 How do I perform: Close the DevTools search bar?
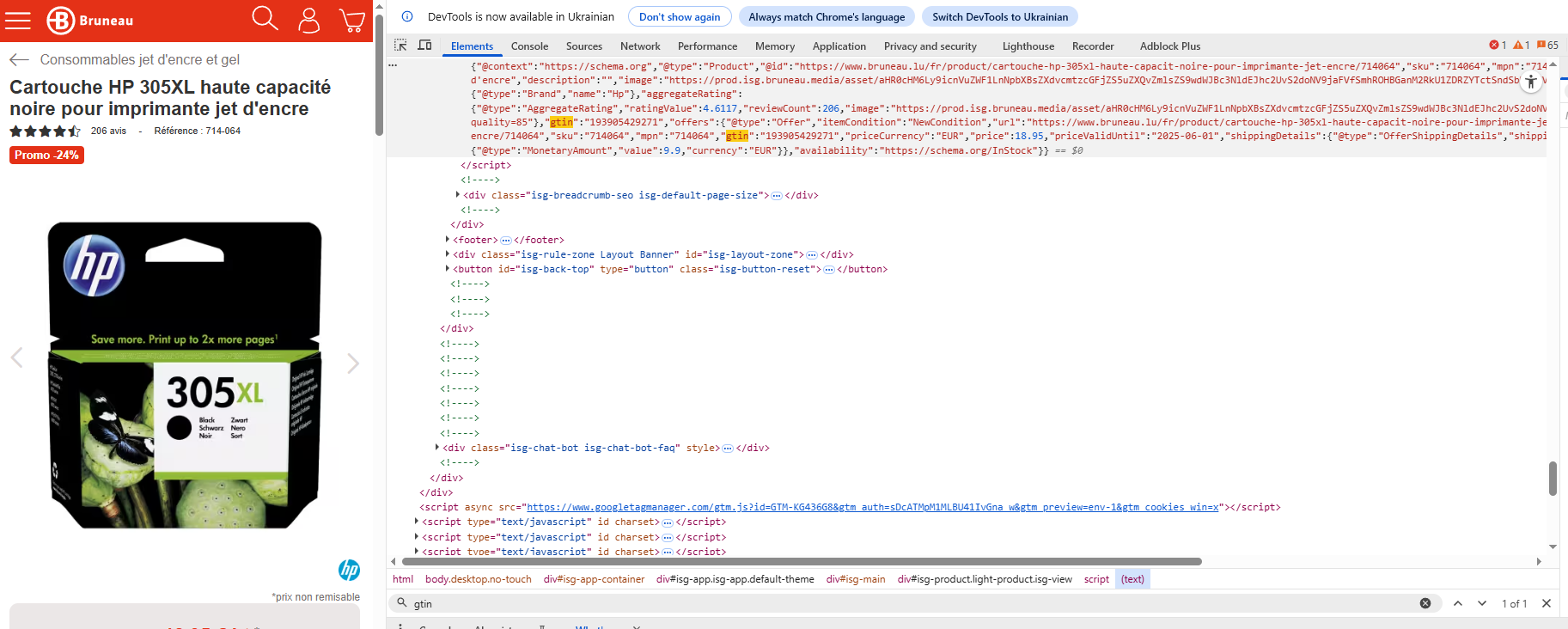pos(1547,603)
